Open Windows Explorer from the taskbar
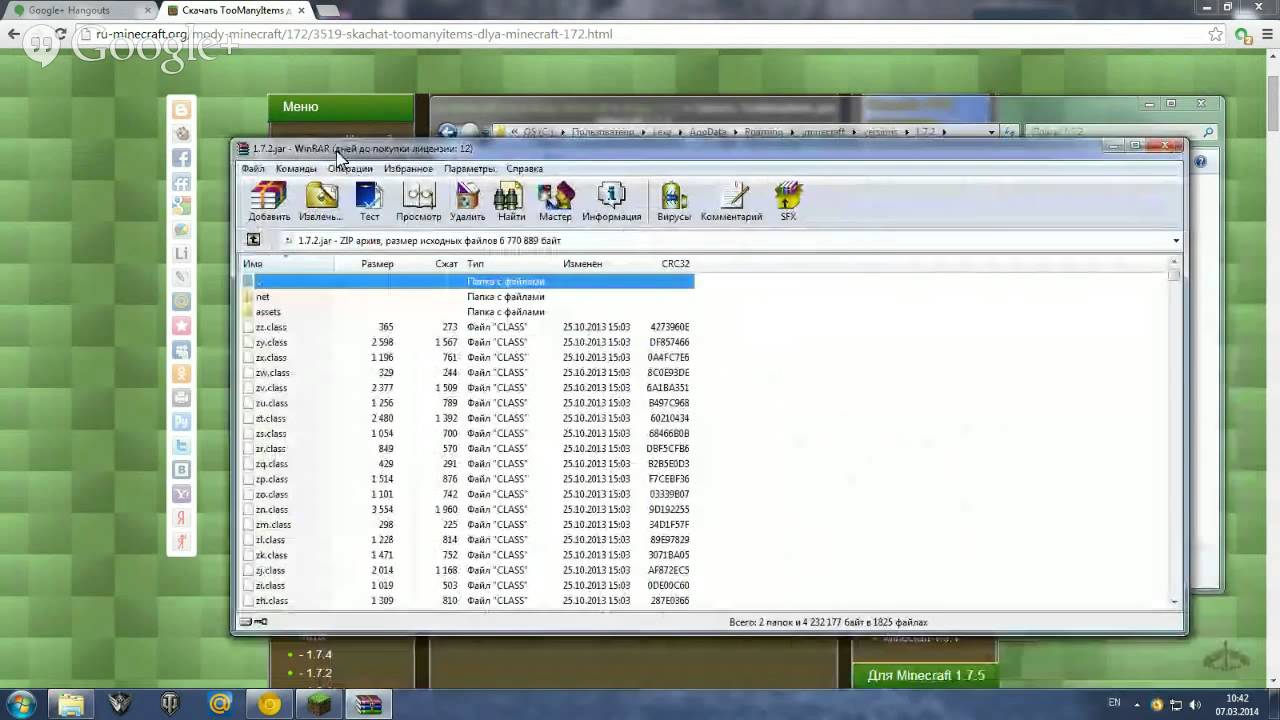 point(71,704)
